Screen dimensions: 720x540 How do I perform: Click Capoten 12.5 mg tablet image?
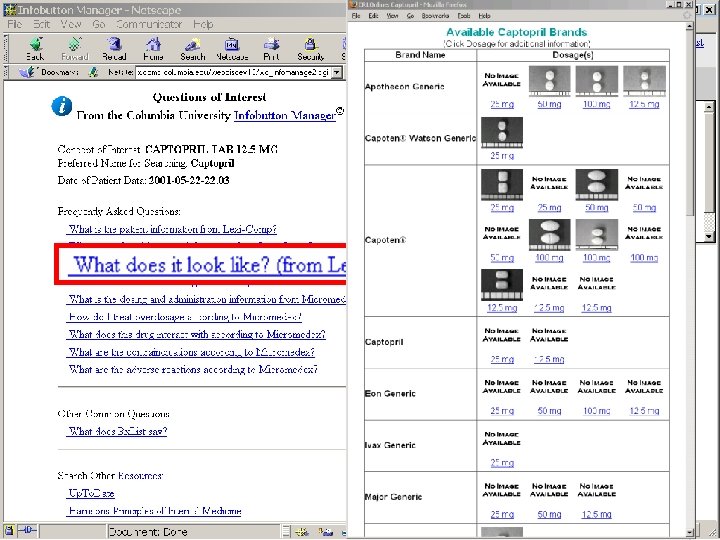[502, 285]
